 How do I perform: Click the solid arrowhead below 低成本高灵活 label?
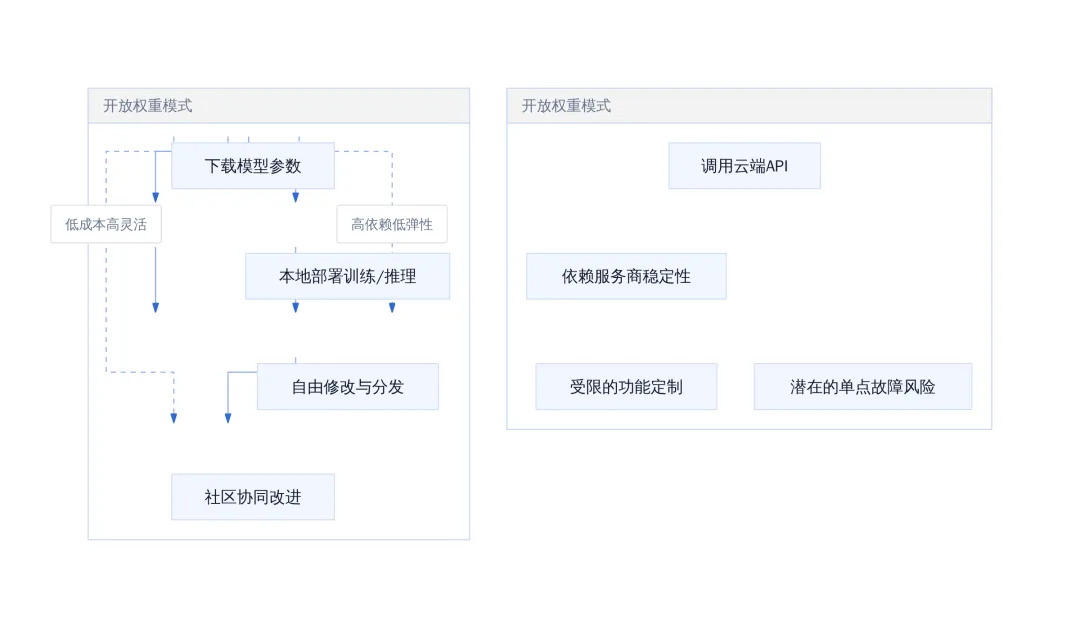(156, 308)
